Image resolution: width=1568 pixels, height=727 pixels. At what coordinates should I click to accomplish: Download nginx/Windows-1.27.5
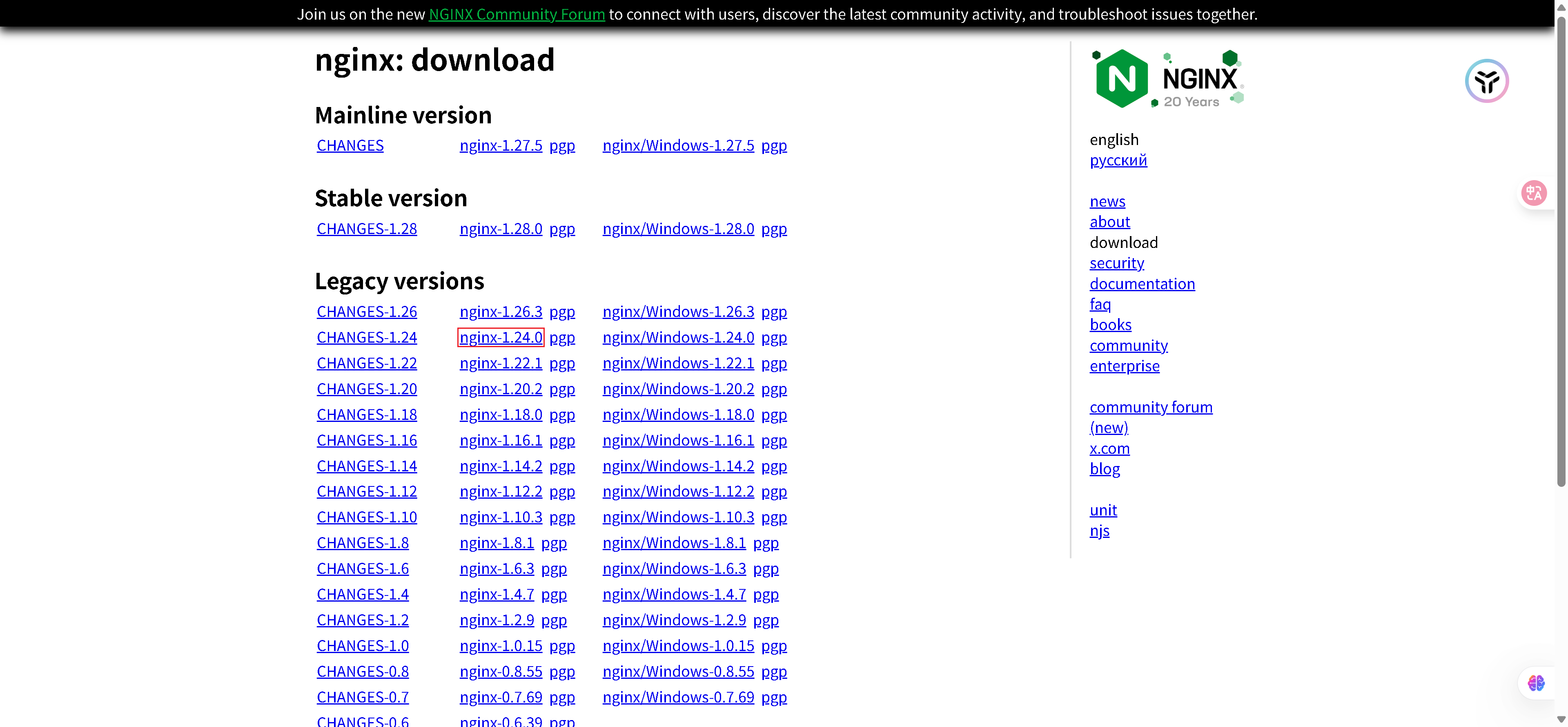point(678,145)
